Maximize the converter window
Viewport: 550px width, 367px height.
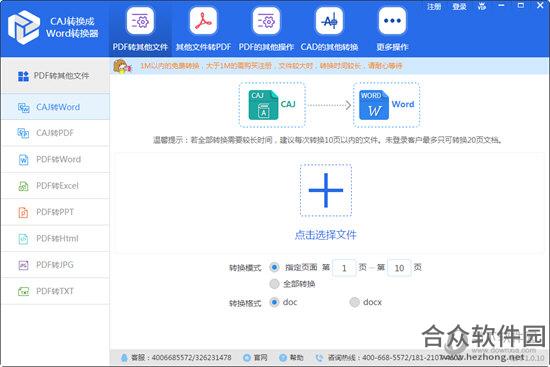click(x=521, y=5)
